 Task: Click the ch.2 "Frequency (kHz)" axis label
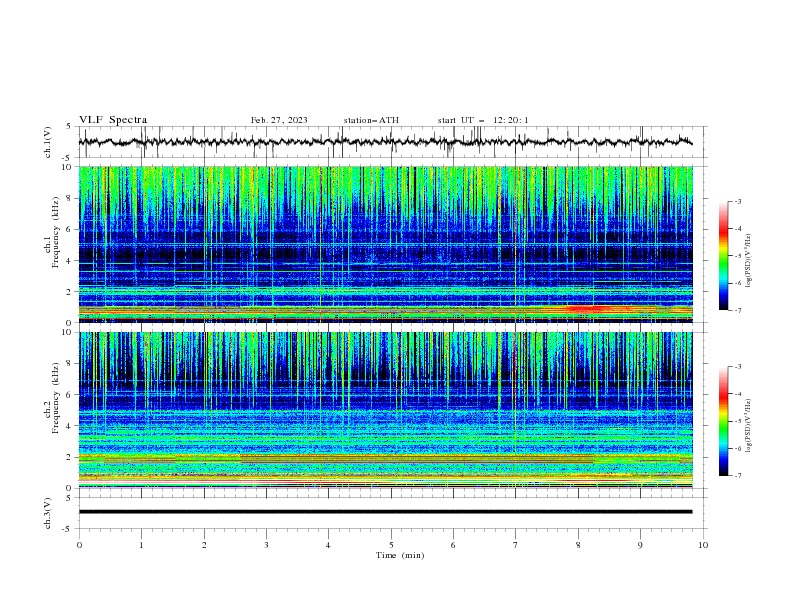[x=56, y=397]
